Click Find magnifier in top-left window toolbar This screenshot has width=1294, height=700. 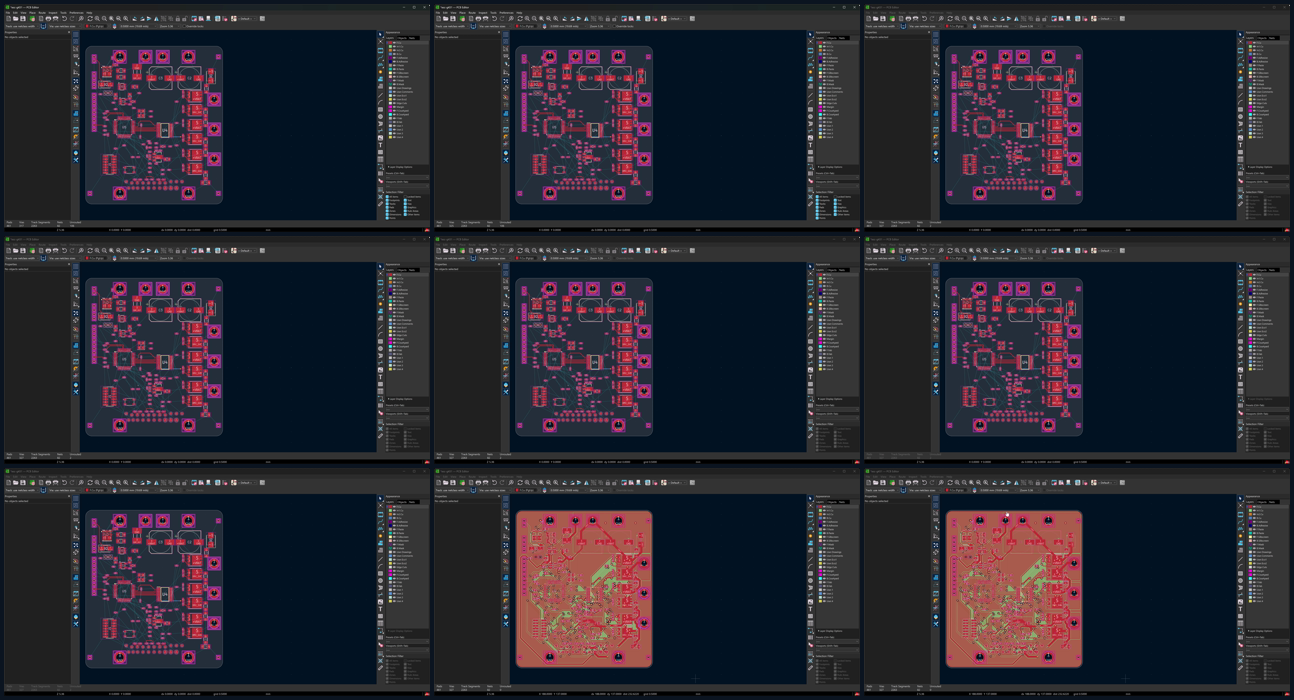81,19
